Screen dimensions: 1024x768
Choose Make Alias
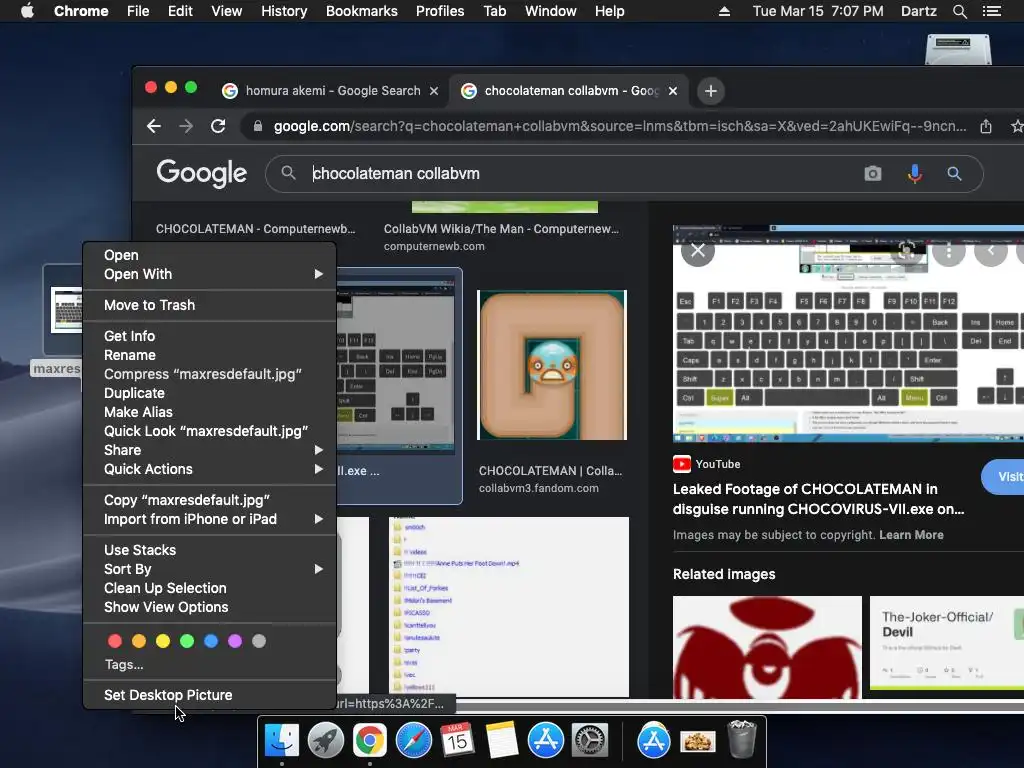[x=209, y=412]
